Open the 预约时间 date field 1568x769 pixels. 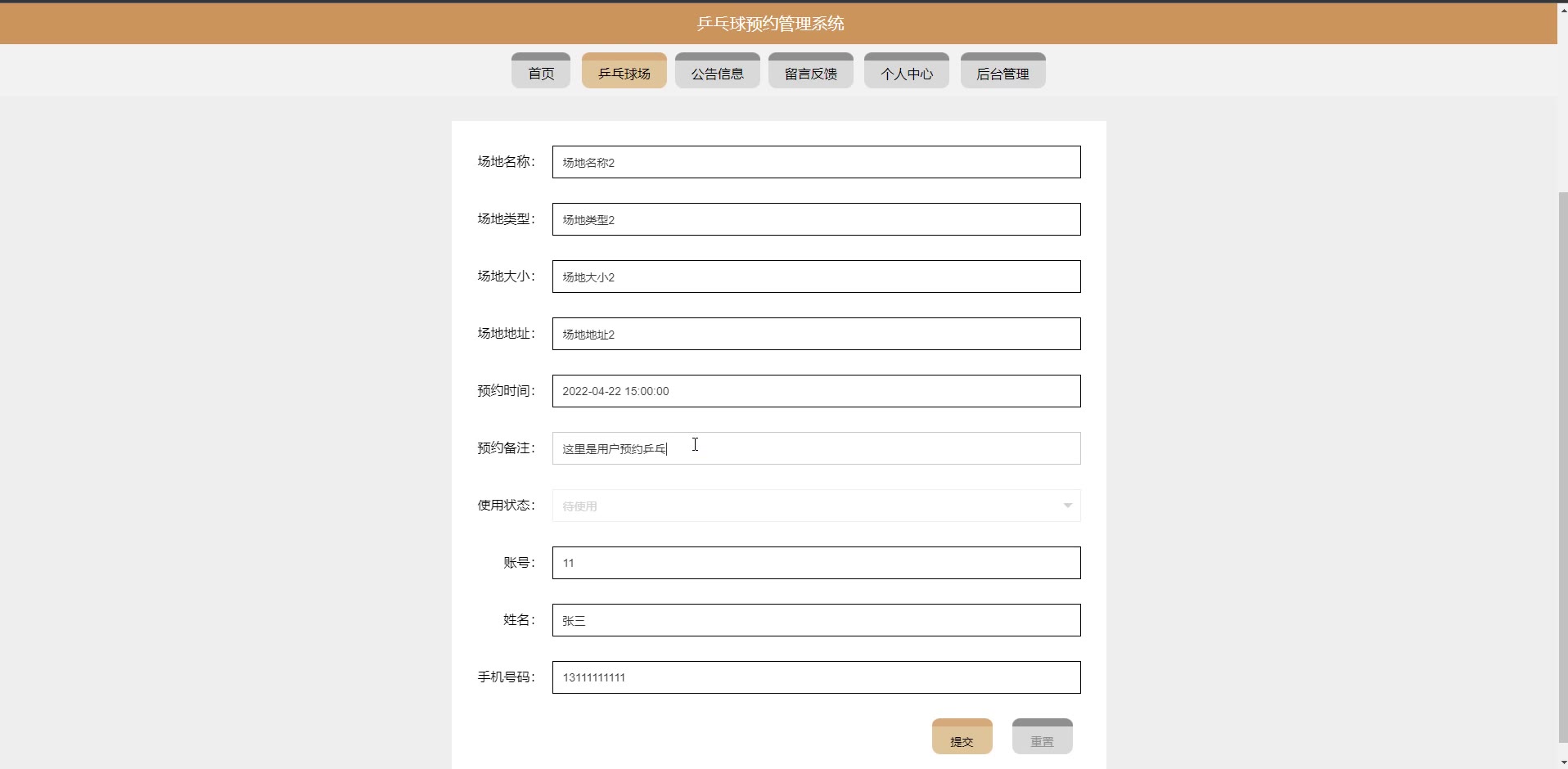(x=817, y=391)
